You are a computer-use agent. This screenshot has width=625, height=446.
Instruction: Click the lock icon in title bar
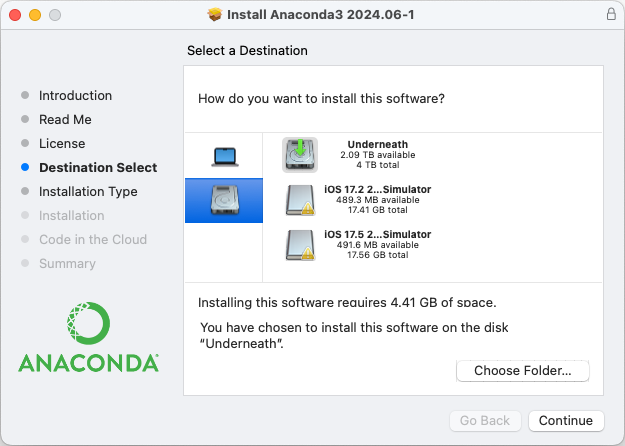[x=610, y=15]
